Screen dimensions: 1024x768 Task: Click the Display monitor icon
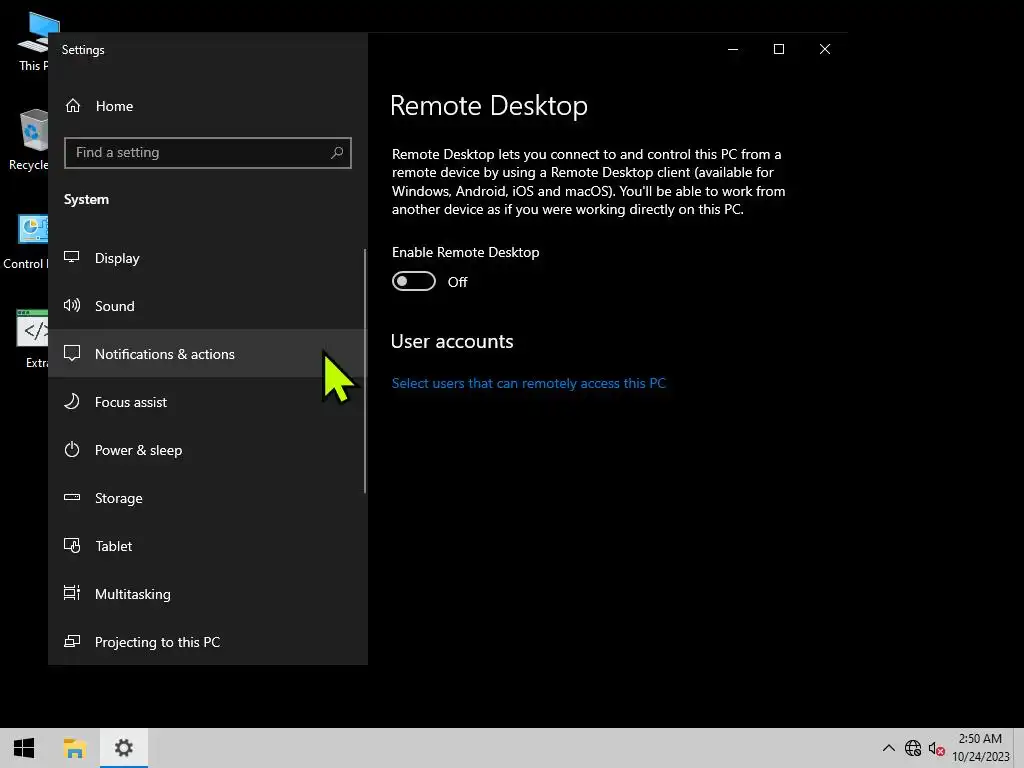click(72, 257)
